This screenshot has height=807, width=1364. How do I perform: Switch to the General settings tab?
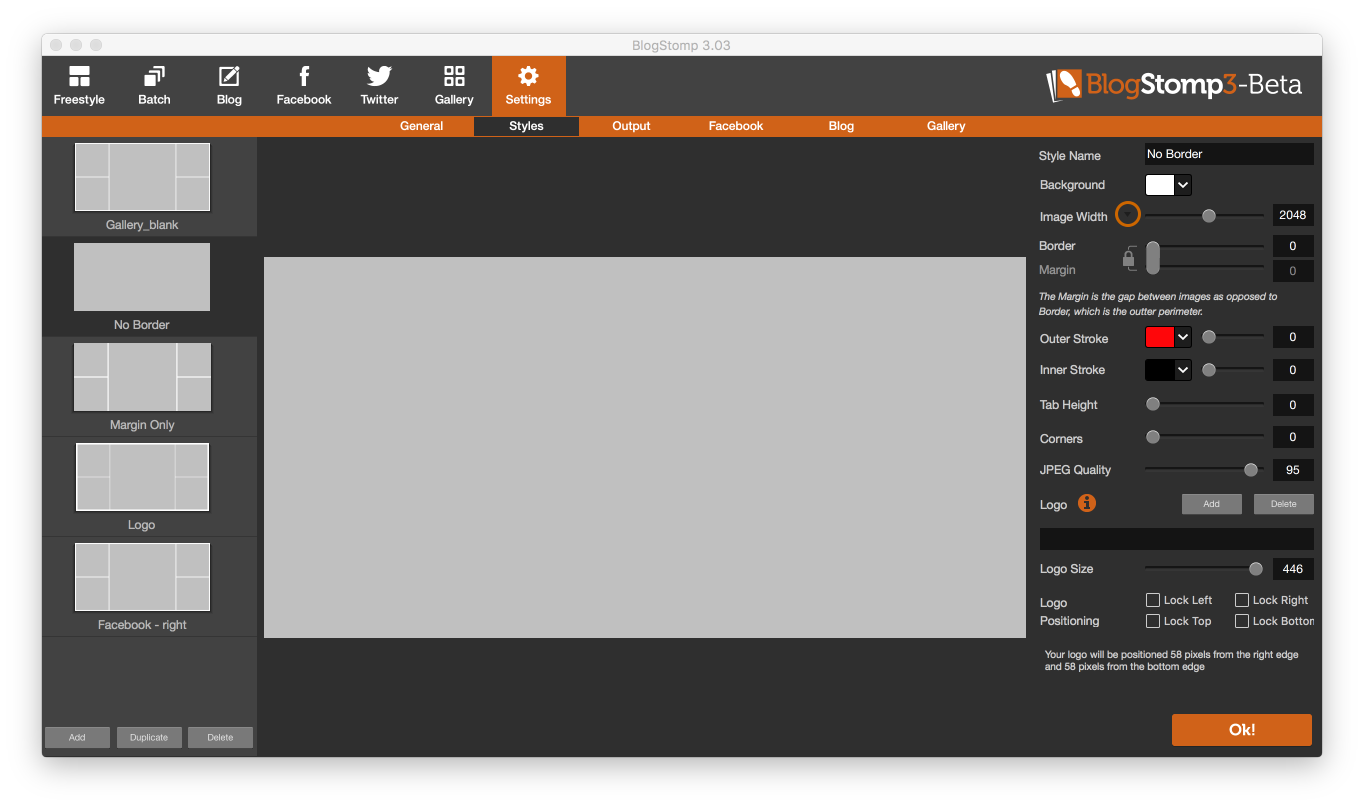pyautogui.click(x=422, y=126)
